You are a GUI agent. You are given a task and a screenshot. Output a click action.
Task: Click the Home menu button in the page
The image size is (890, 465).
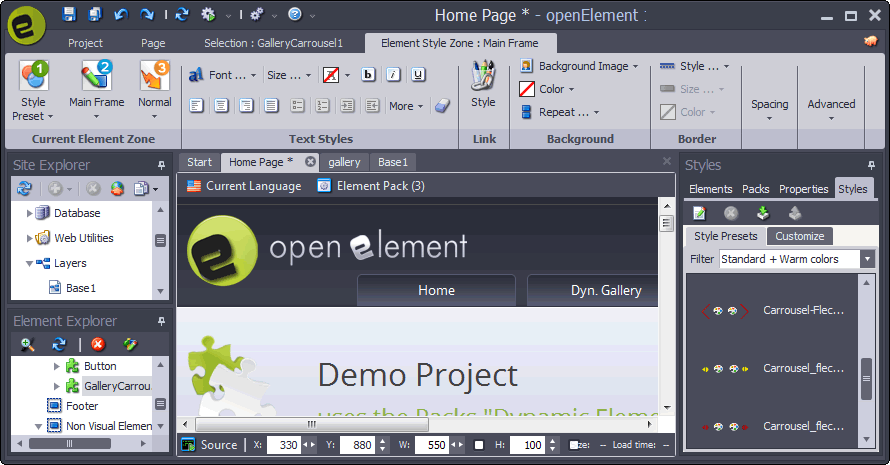(x=436, y=290)
